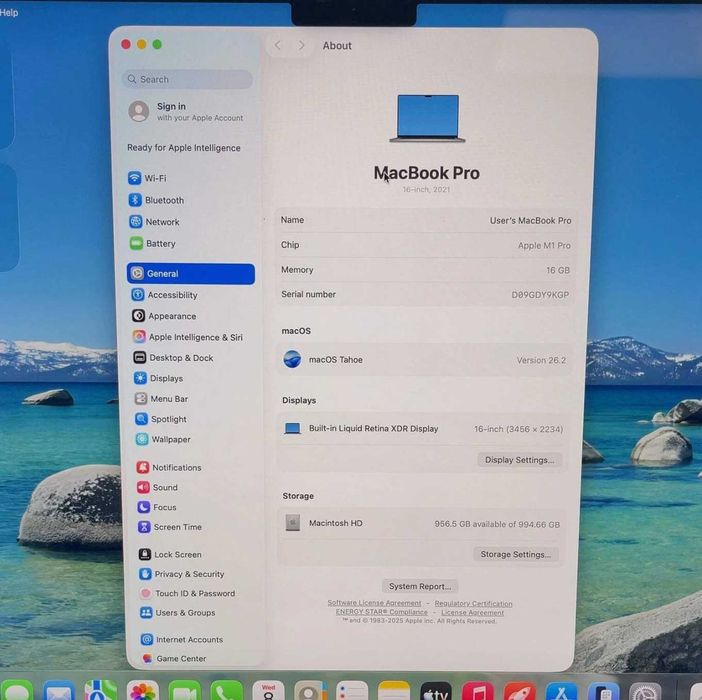This screenshot has width=702, height=700.
Task: Open the ENERGY STAR Compliance link
Action: coord(381,612)
